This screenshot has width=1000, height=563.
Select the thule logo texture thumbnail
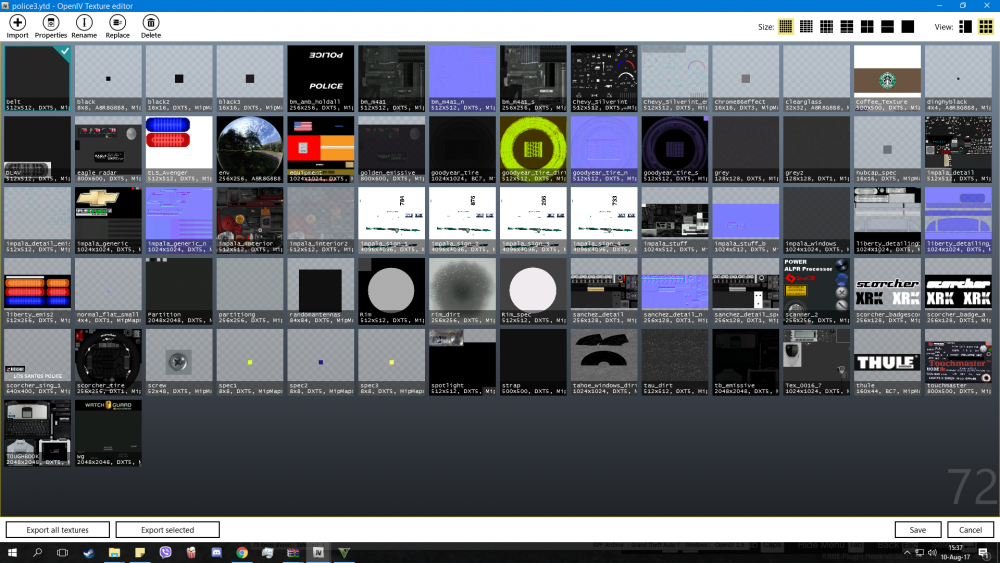pos(887,361)
